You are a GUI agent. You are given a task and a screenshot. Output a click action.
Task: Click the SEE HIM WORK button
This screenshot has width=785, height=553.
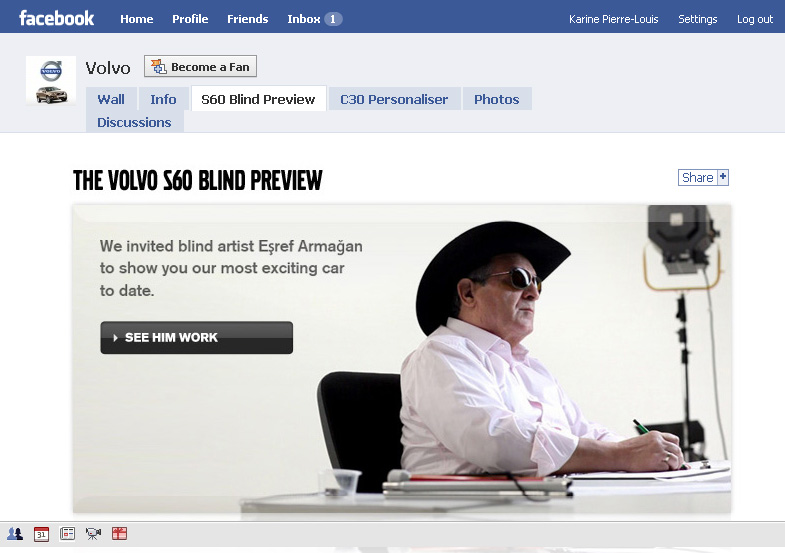tap(196, 337)
